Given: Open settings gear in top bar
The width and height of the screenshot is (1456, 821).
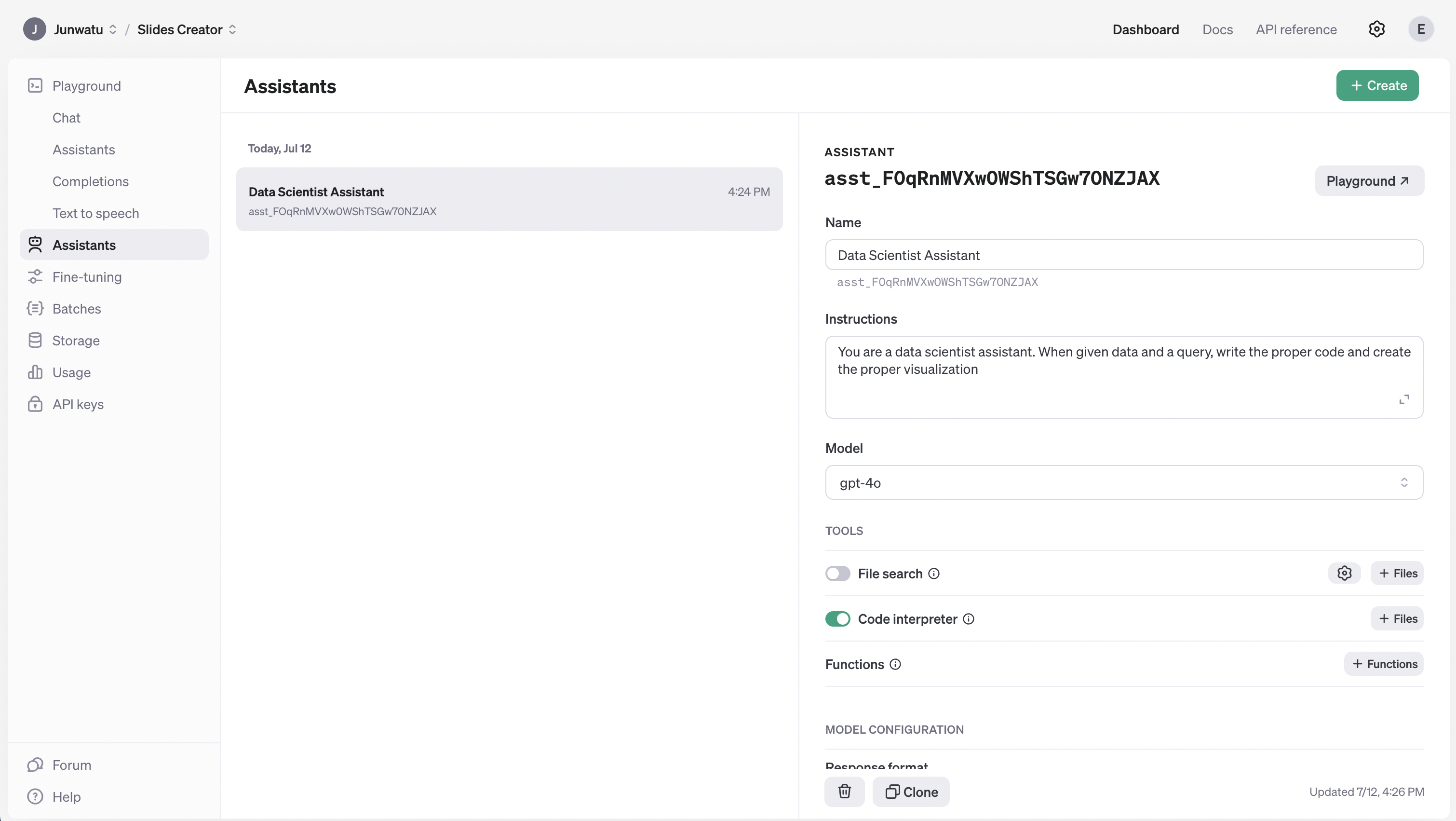Looking at the screenshot, I should [x=1376, y=29].
